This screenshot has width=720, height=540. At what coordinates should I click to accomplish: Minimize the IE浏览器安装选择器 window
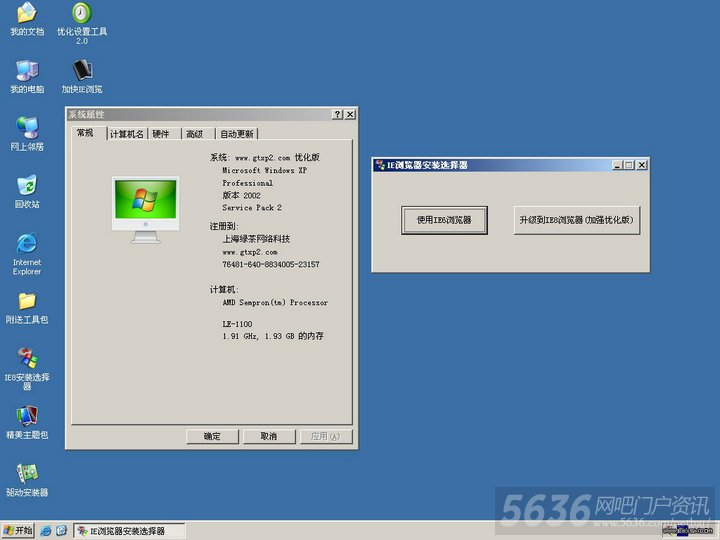click(x=618, y=165)
